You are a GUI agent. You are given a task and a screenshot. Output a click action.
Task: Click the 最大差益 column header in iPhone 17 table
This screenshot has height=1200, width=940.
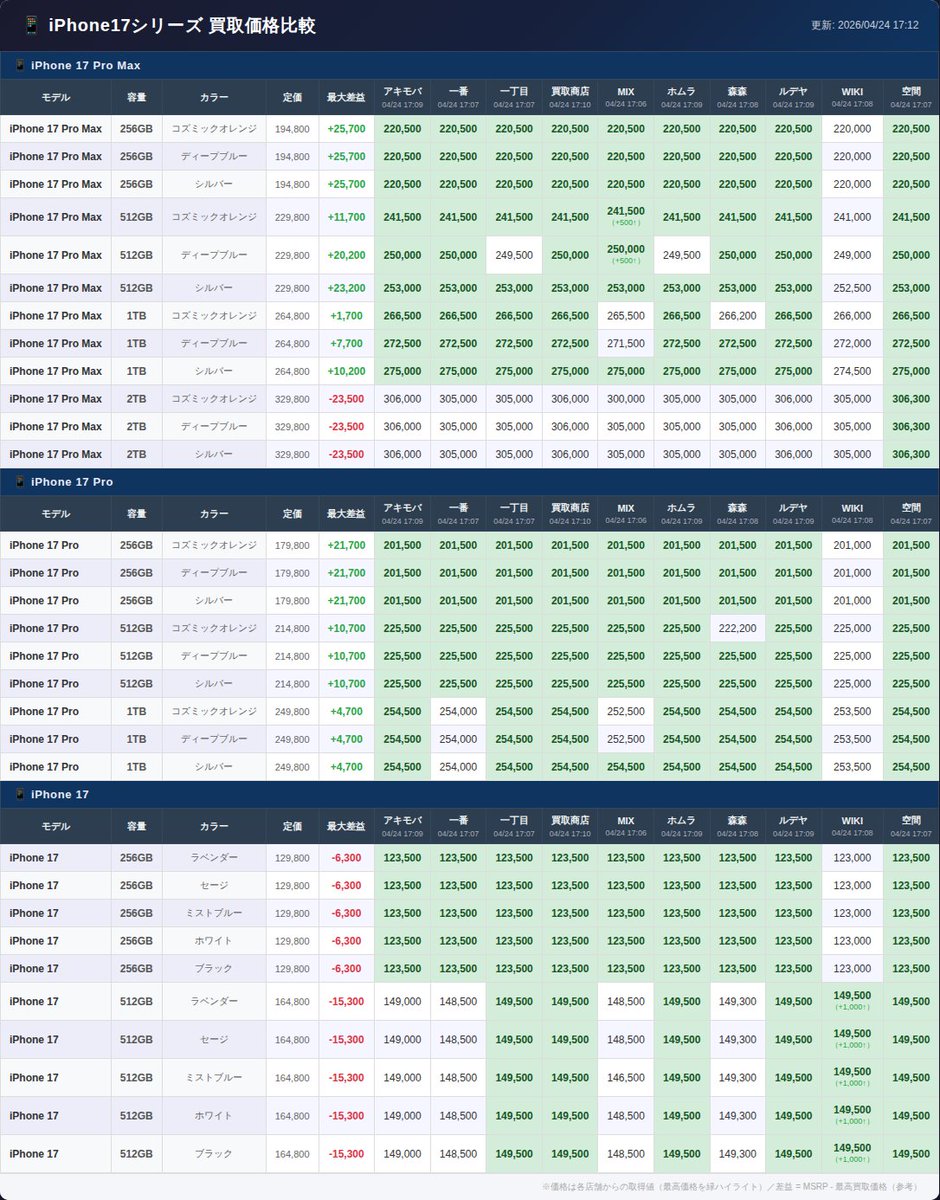coord(346,827)
